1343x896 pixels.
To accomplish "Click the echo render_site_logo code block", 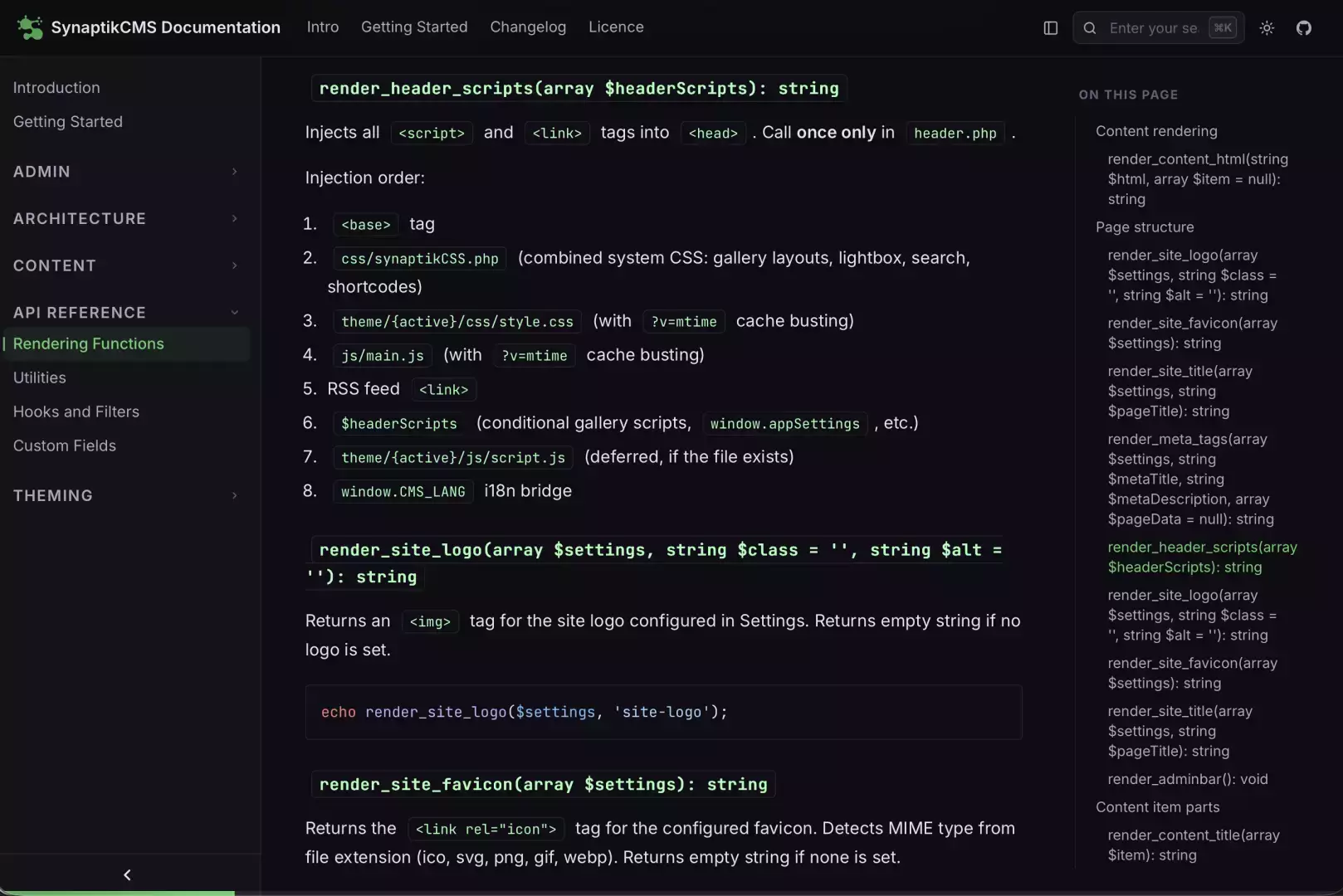I will tap(664, 712).
